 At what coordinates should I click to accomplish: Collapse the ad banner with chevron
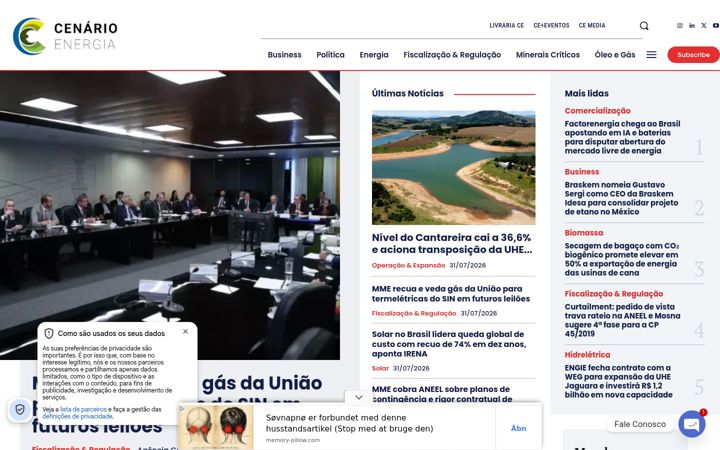coord(359,397)
